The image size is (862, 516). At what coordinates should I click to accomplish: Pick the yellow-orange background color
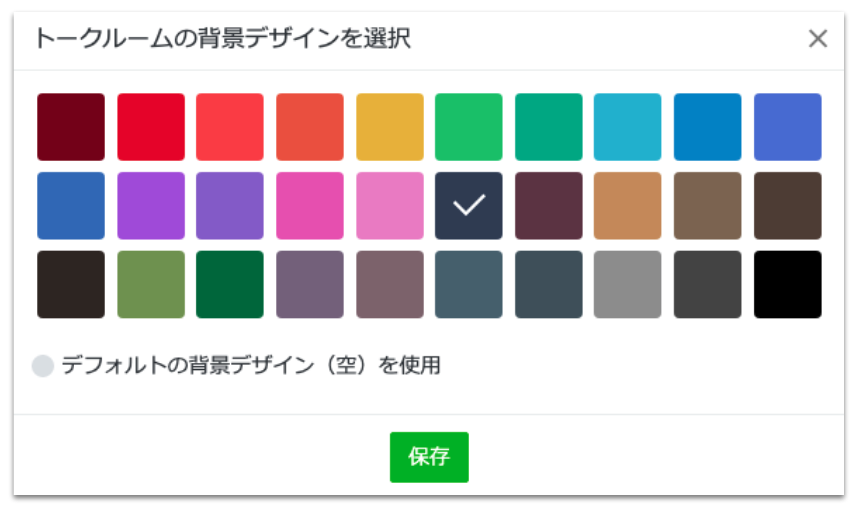pos(390,127)
